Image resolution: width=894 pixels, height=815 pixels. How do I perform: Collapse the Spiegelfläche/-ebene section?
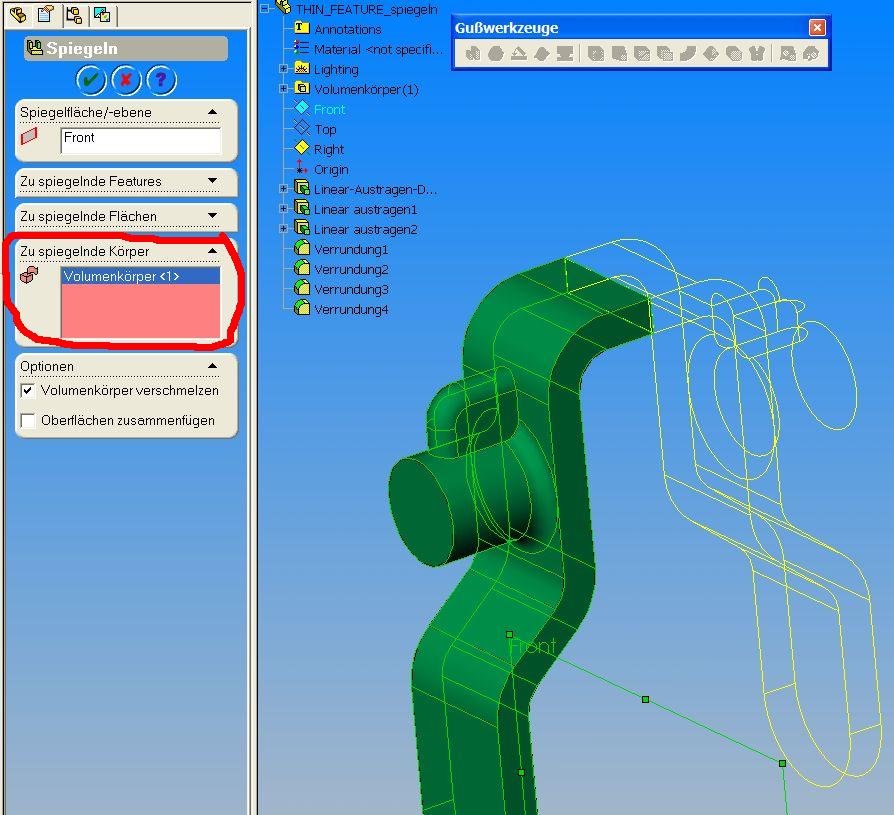tap(213, 112)
